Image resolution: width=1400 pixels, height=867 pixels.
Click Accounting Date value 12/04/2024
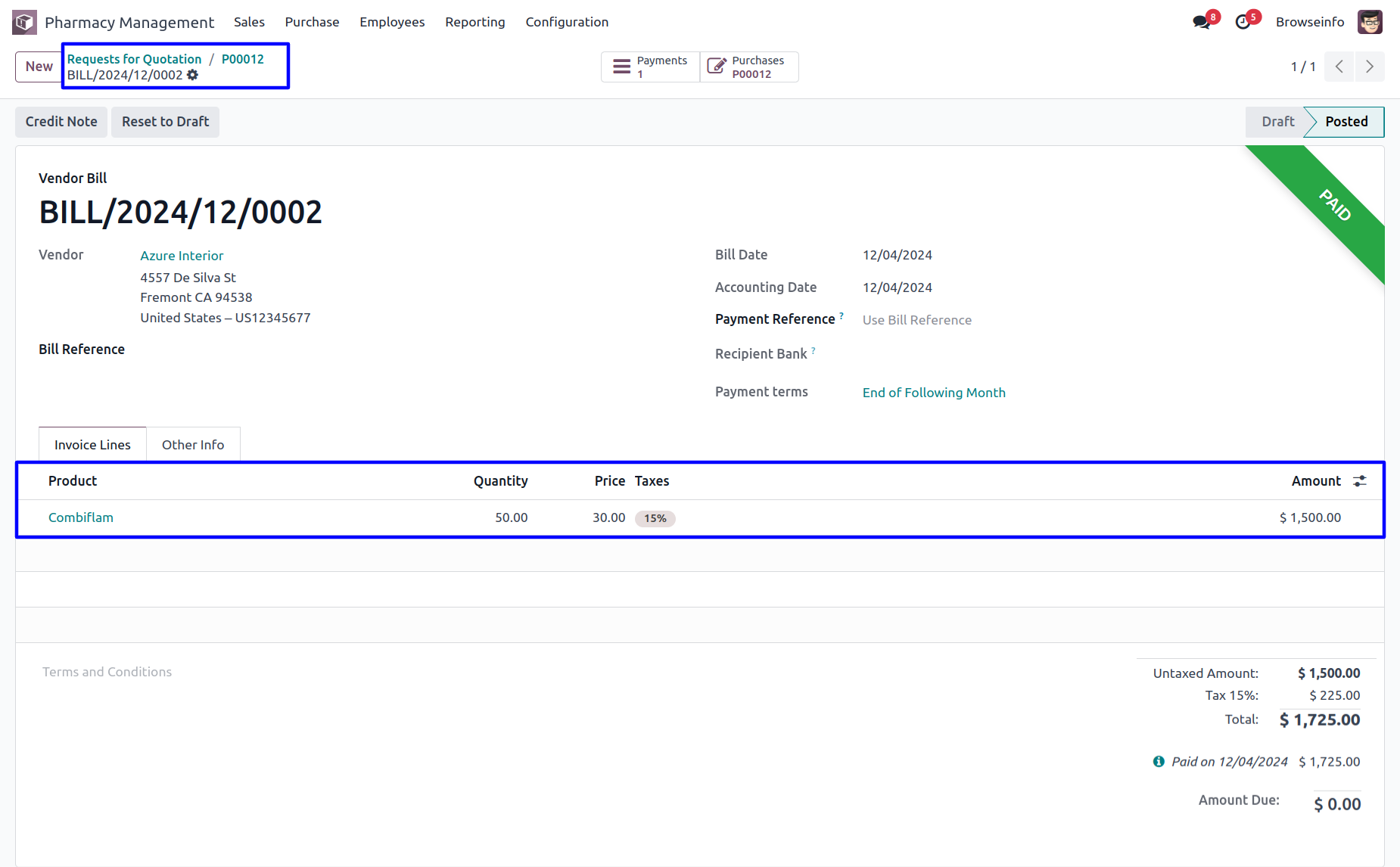coord(898,287)
